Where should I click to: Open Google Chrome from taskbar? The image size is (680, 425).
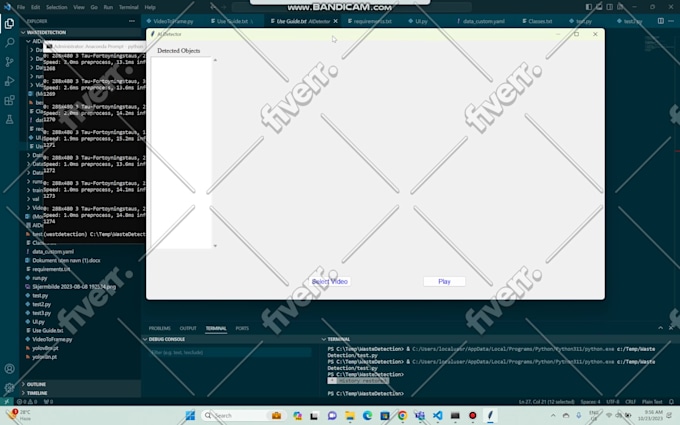click(x=402, y=415)
